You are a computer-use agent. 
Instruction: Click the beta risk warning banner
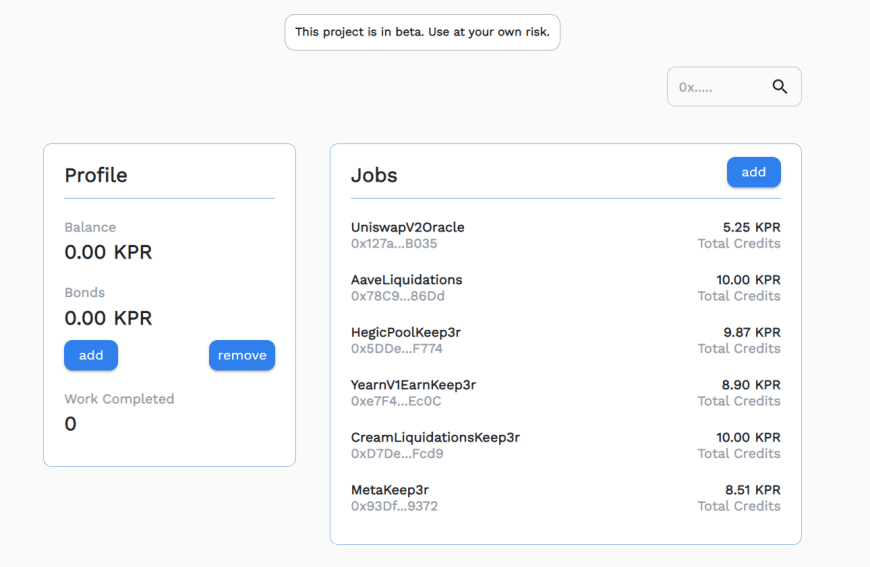422,32
